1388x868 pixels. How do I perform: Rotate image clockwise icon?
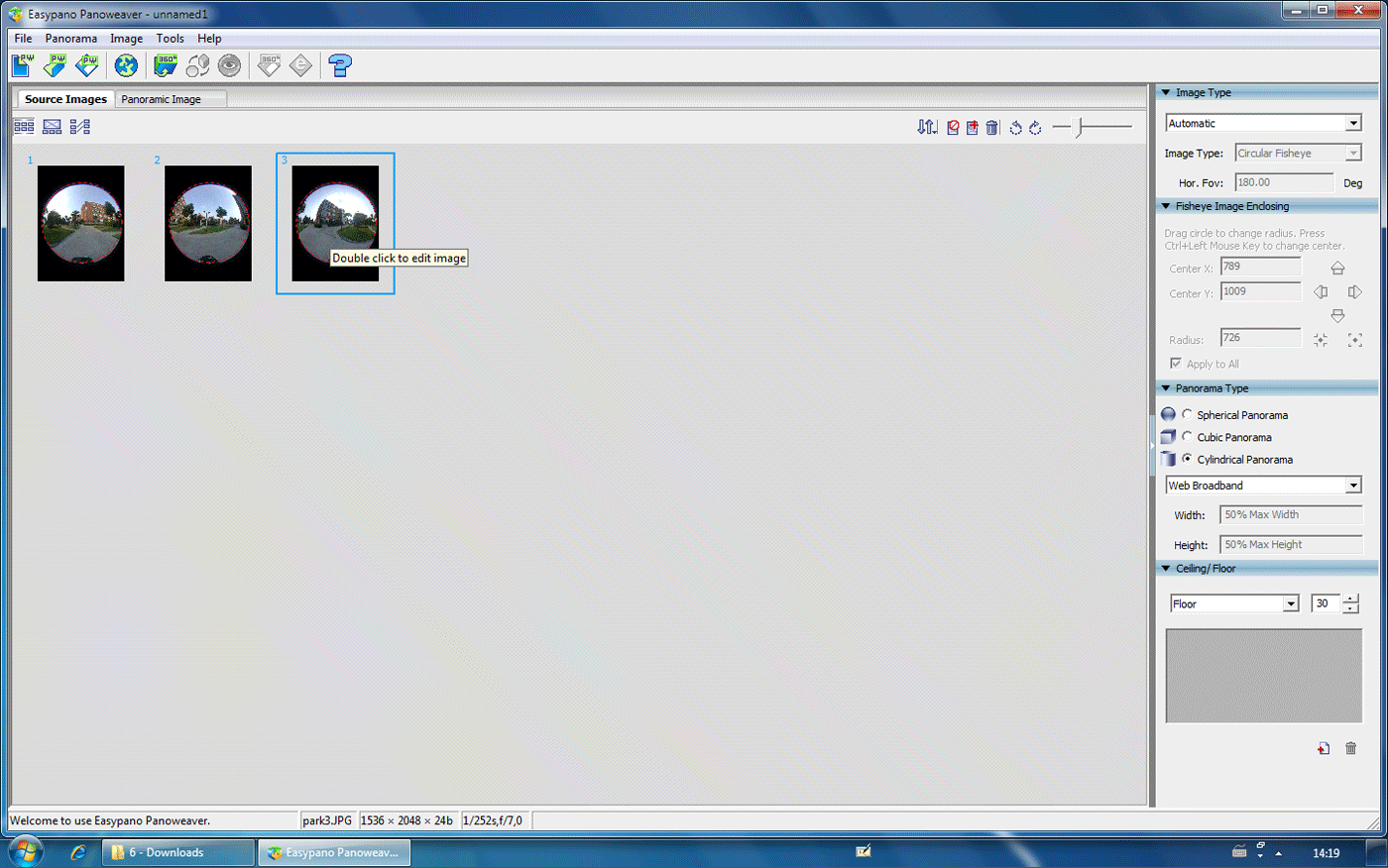1035,127
